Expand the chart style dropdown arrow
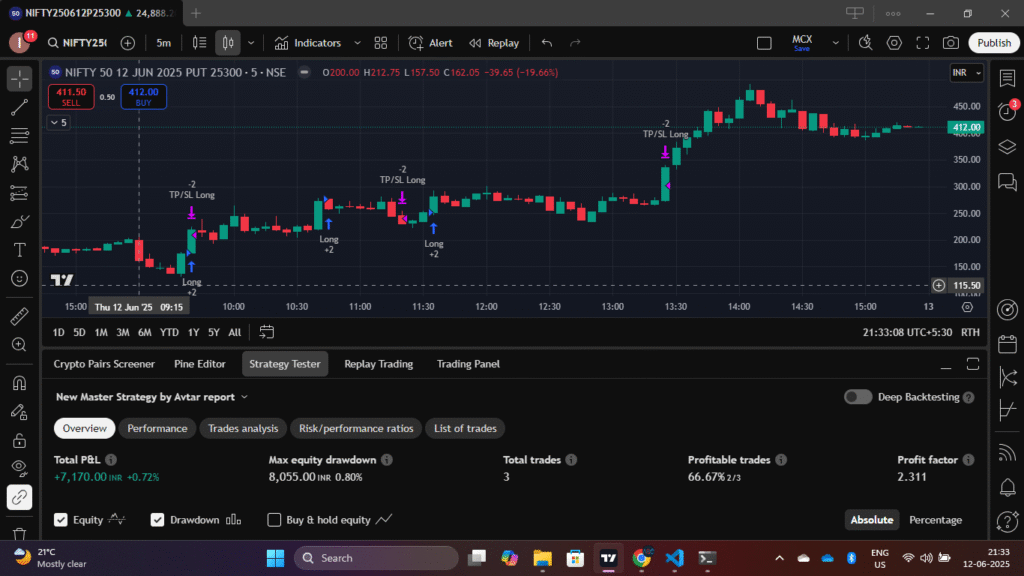The height and width of the screenshot is (576, 1024). pos(251,43)
